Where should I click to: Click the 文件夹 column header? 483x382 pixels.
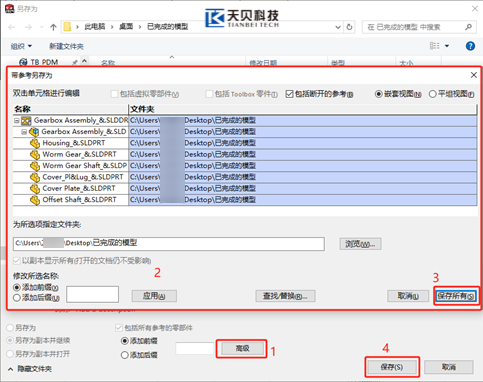pyautogui.click(x=303, y=109)
